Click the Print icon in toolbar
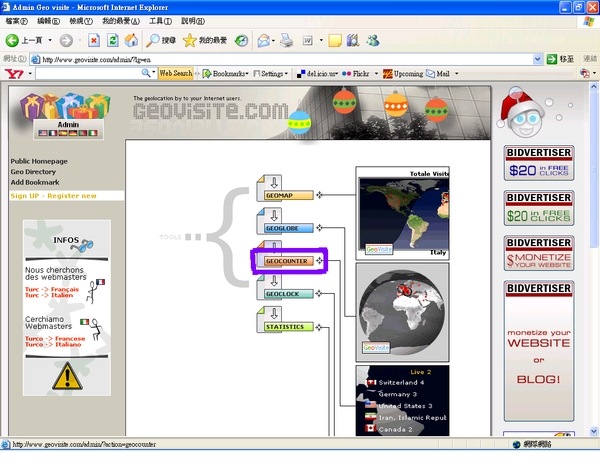Viewport: 600px width, 469px height. [x=286, y=40]
